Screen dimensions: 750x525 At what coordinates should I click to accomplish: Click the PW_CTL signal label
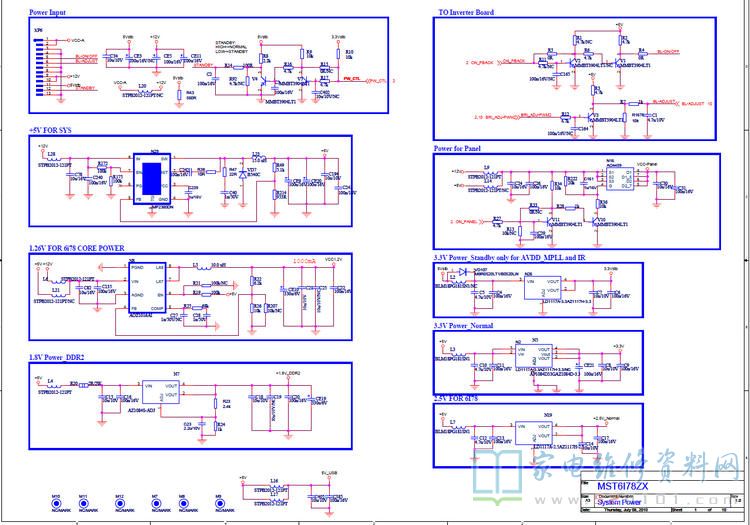click(x=352, y=78)
